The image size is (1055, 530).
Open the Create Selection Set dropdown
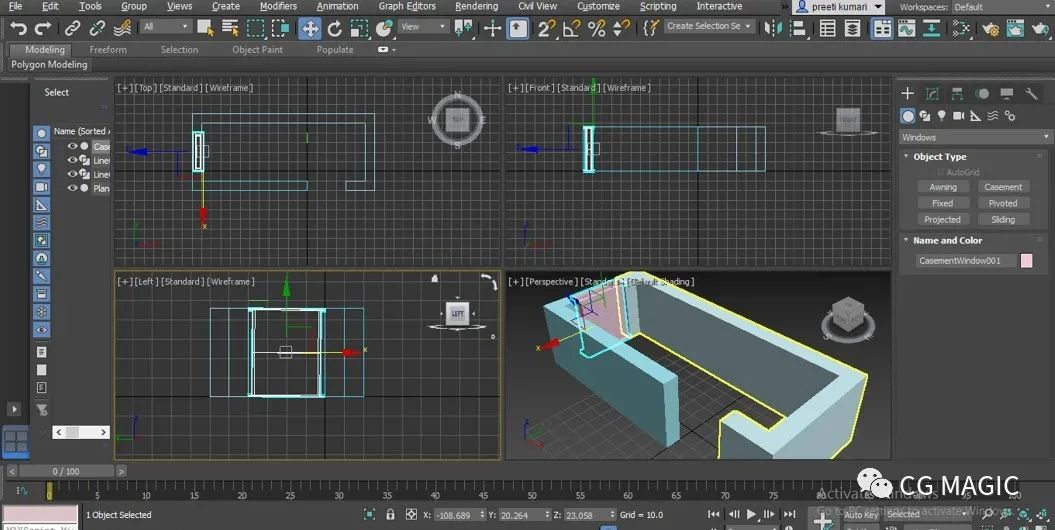coord(709,26)
